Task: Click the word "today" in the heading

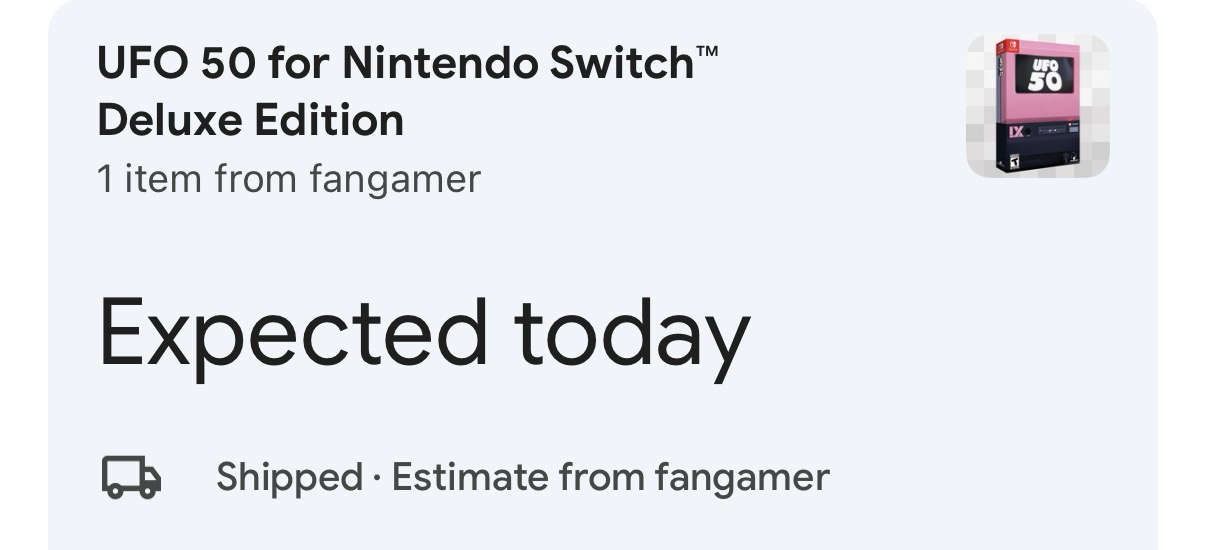Action: [631, 333]
